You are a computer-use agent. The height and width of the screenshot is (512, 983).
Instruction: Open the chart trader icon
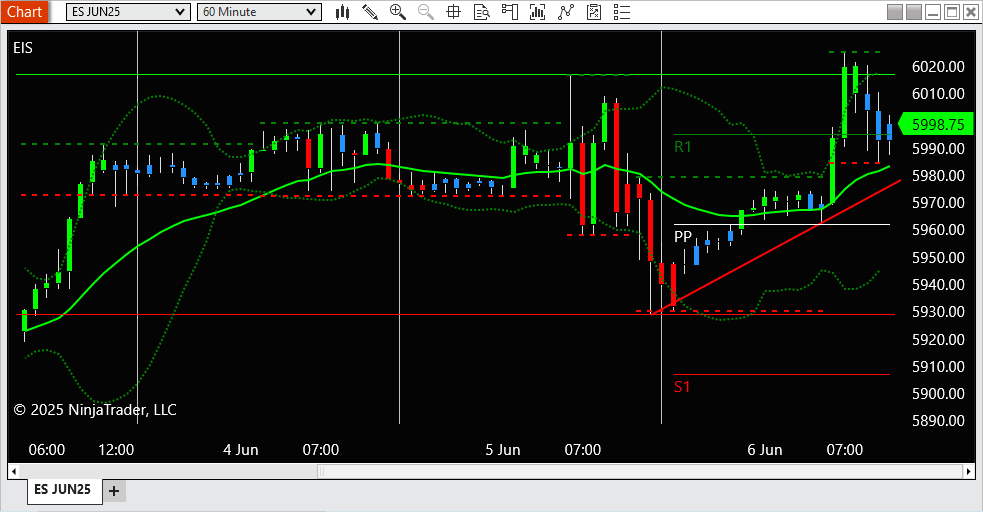[x=510, y=12]
